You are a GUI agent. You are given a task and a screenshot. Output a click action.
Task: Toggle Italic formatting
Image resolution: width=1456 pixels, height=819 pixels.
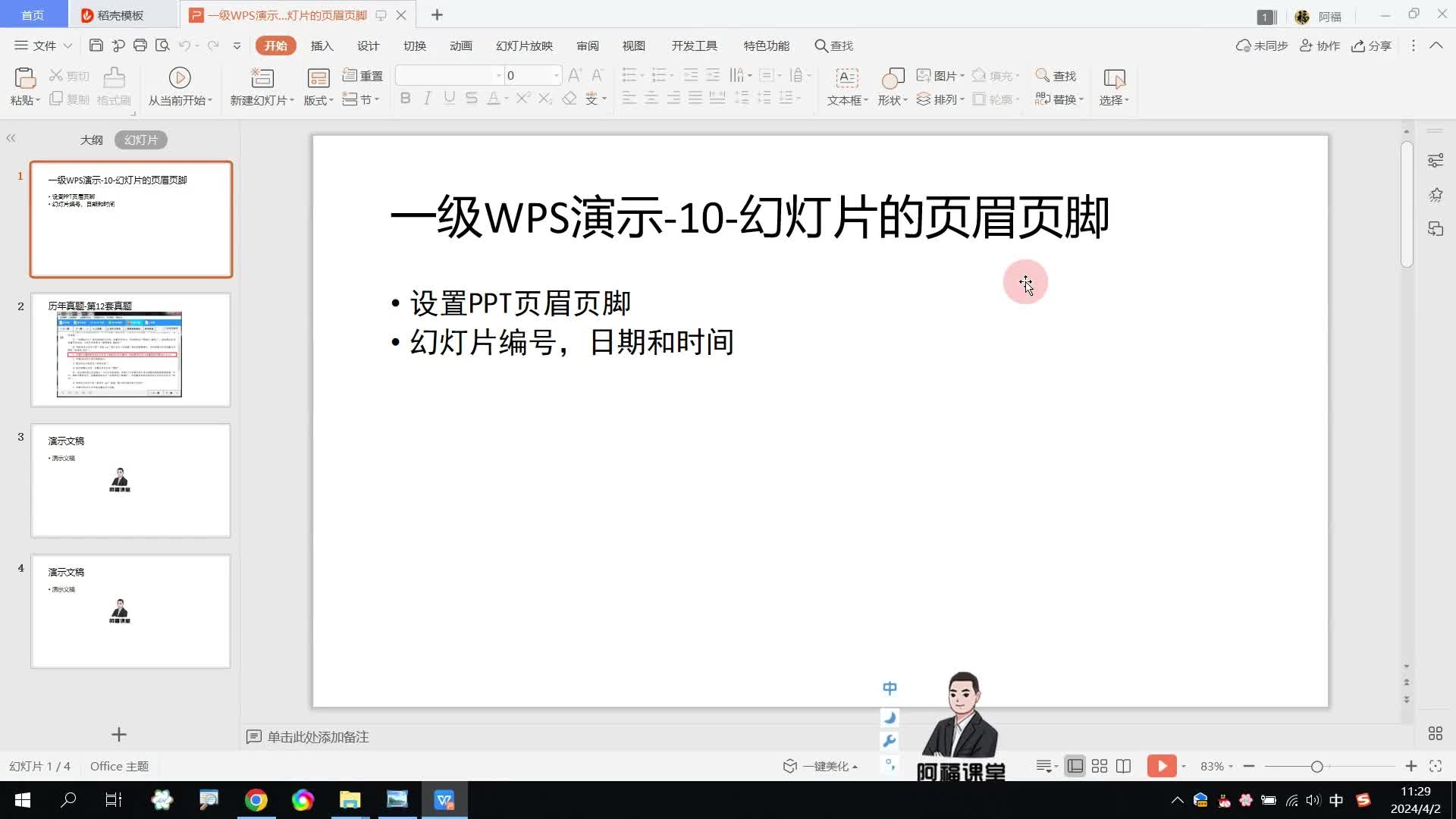(x=427, y=99)
